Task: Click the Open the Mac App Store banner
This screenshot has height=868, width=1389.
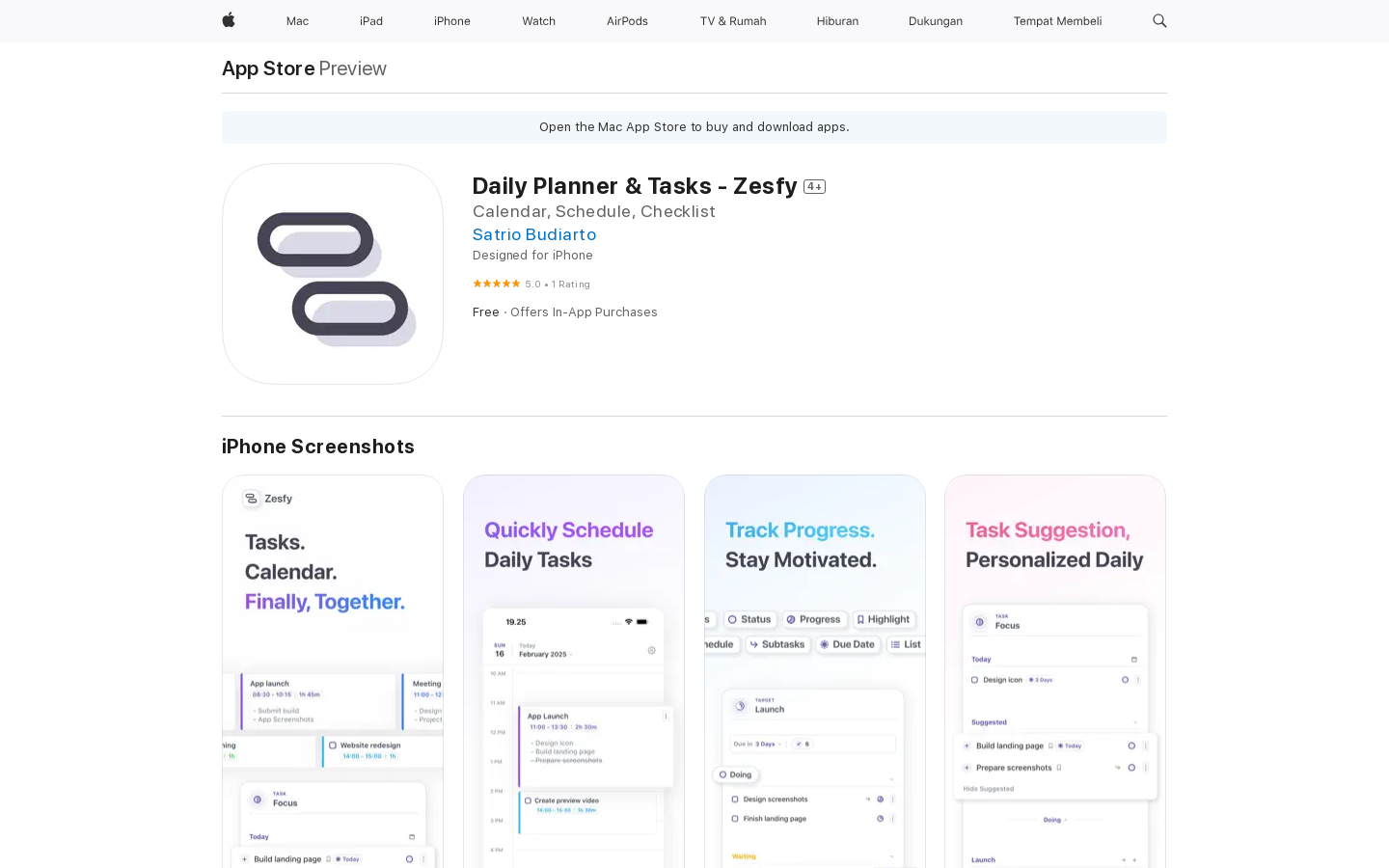Action: 694,127
